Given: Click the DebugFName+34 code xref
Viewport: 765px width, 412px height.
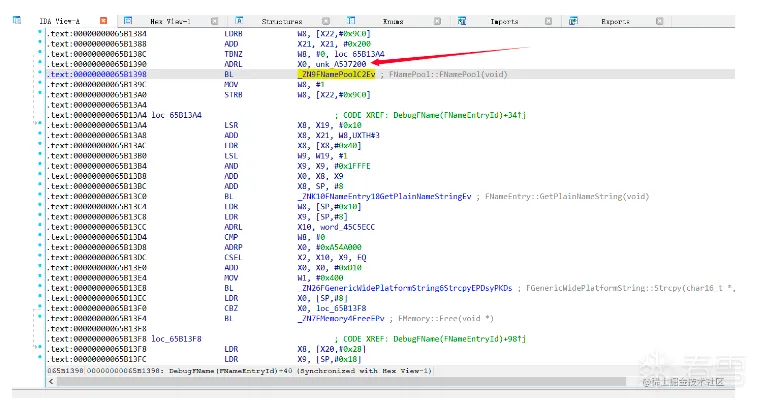Looking at the screenshot, I should (x=460, y=115).
